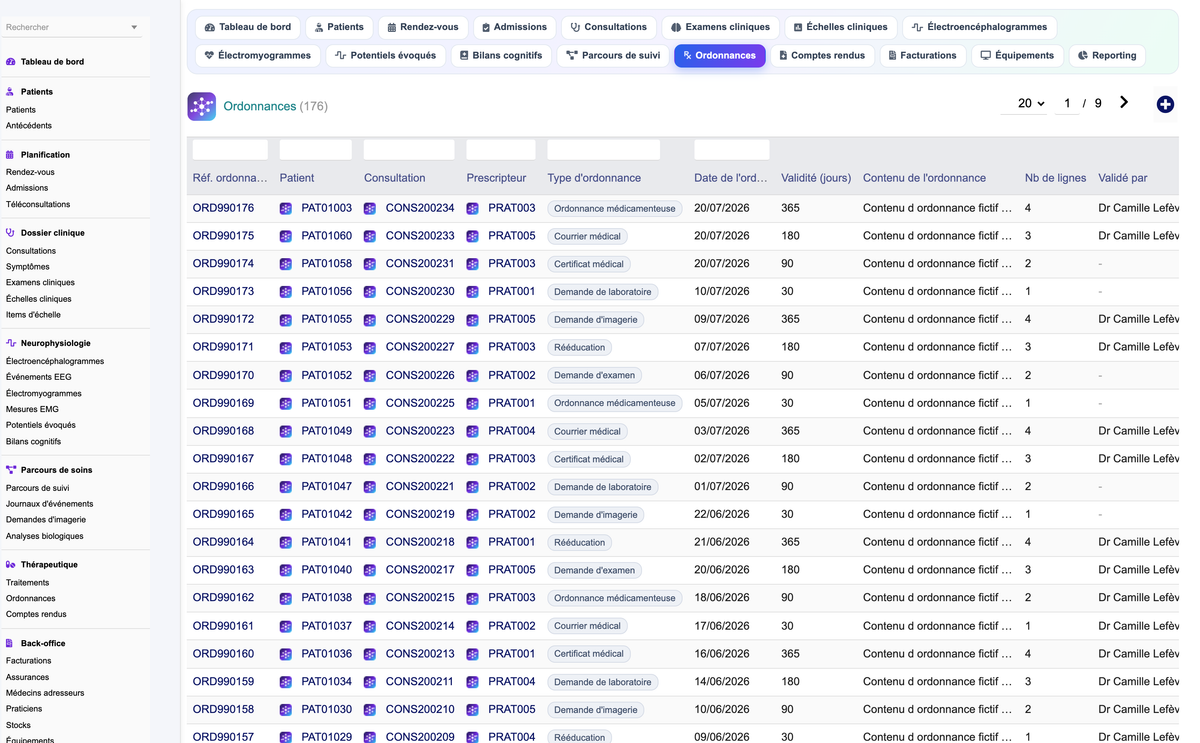
Task: Open the Reporting tab
Action: click(1106, 55)
